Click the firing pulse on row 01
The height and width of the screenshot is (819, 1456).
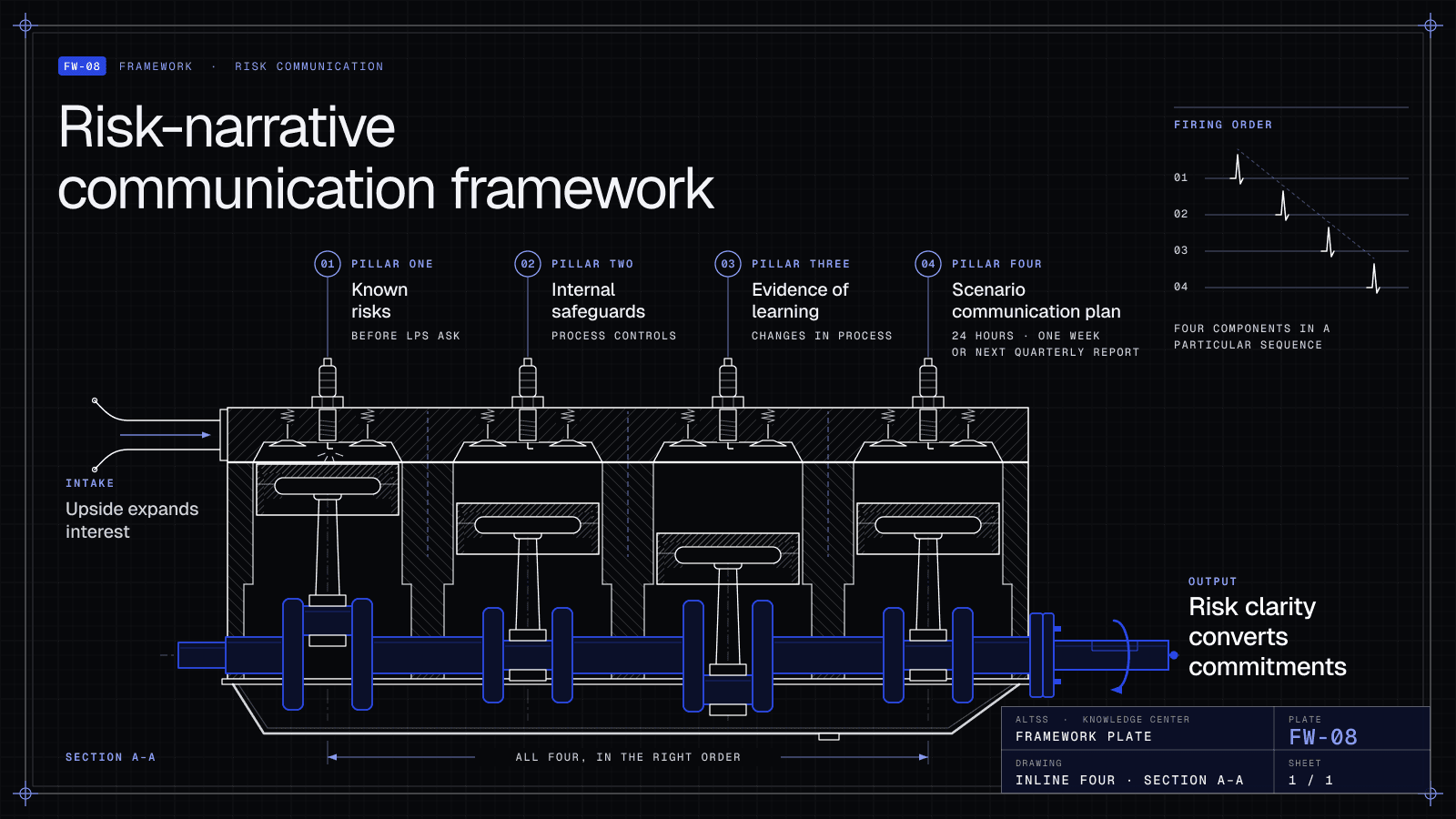(1238, 169)
